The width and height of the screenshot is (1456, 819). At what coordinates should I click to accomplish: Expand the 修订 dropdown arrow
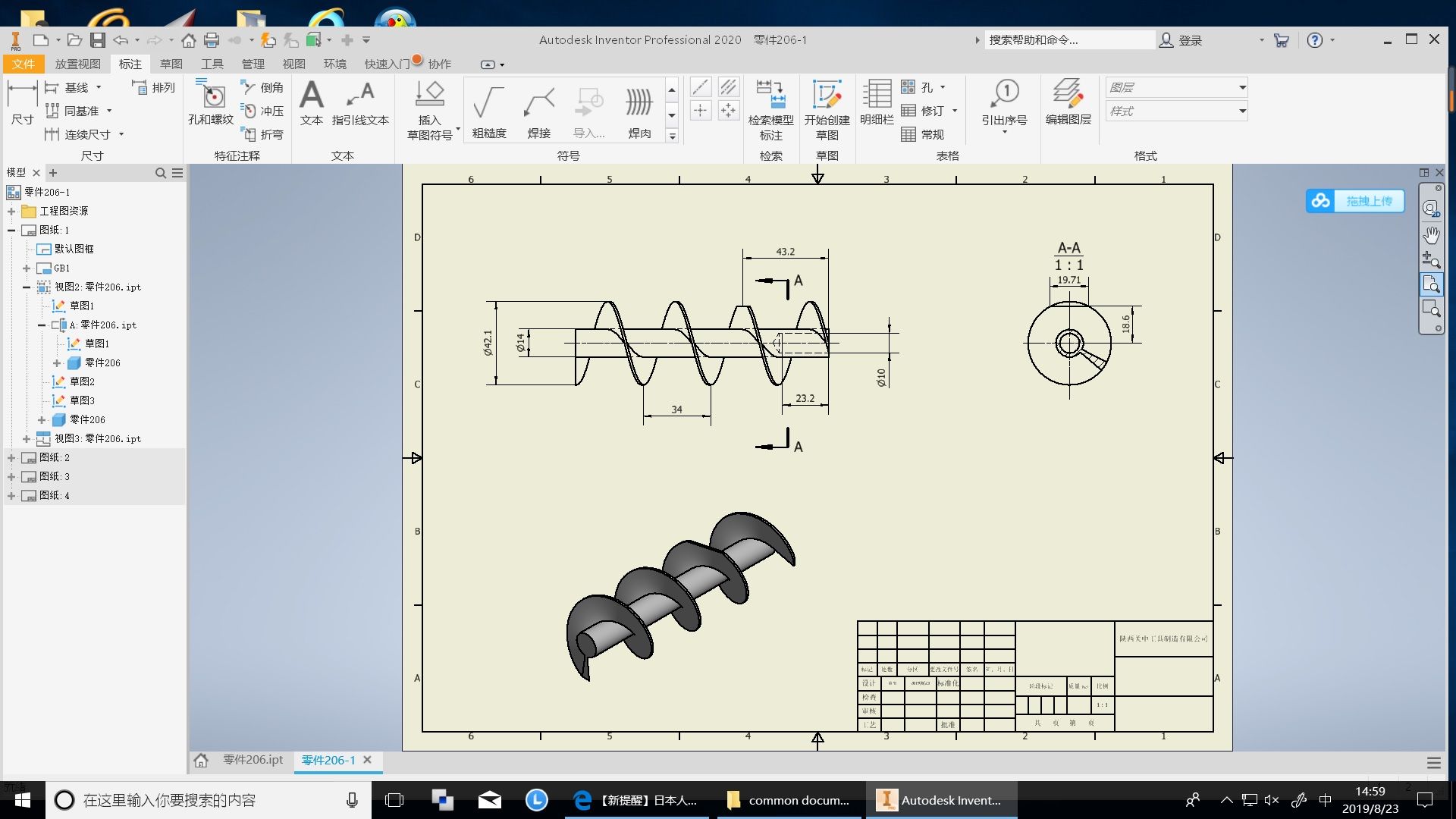955,111
